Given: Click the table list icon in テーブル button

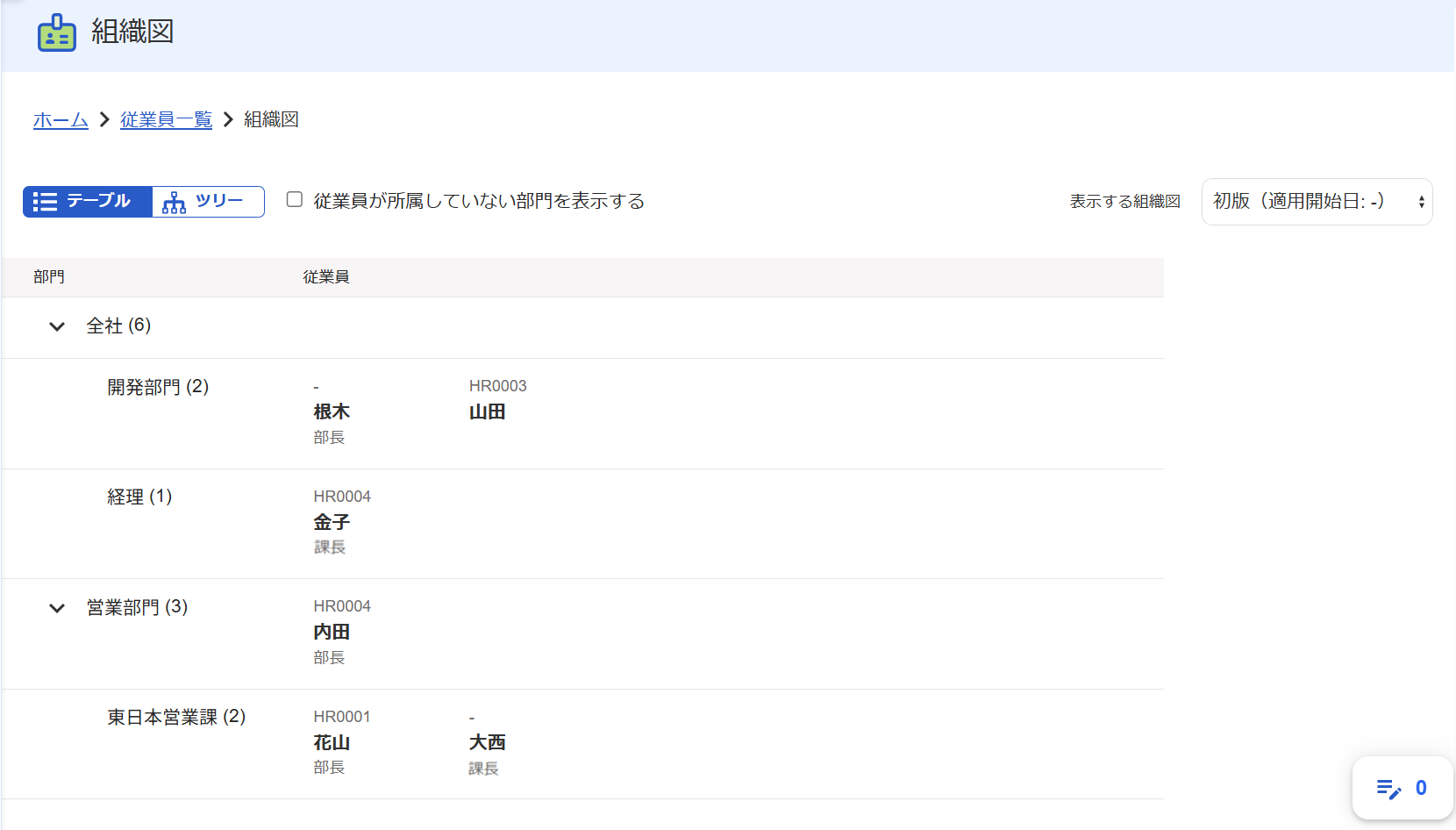Looking at the screenshot, I should click(45, 202).
